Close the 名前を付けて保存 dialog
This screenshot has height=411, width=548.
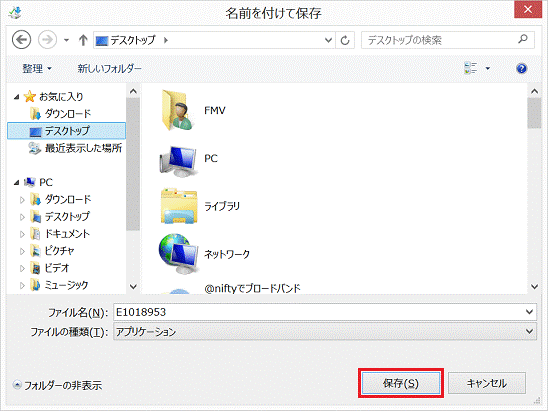pyautogui.click(x=528, y=9)
